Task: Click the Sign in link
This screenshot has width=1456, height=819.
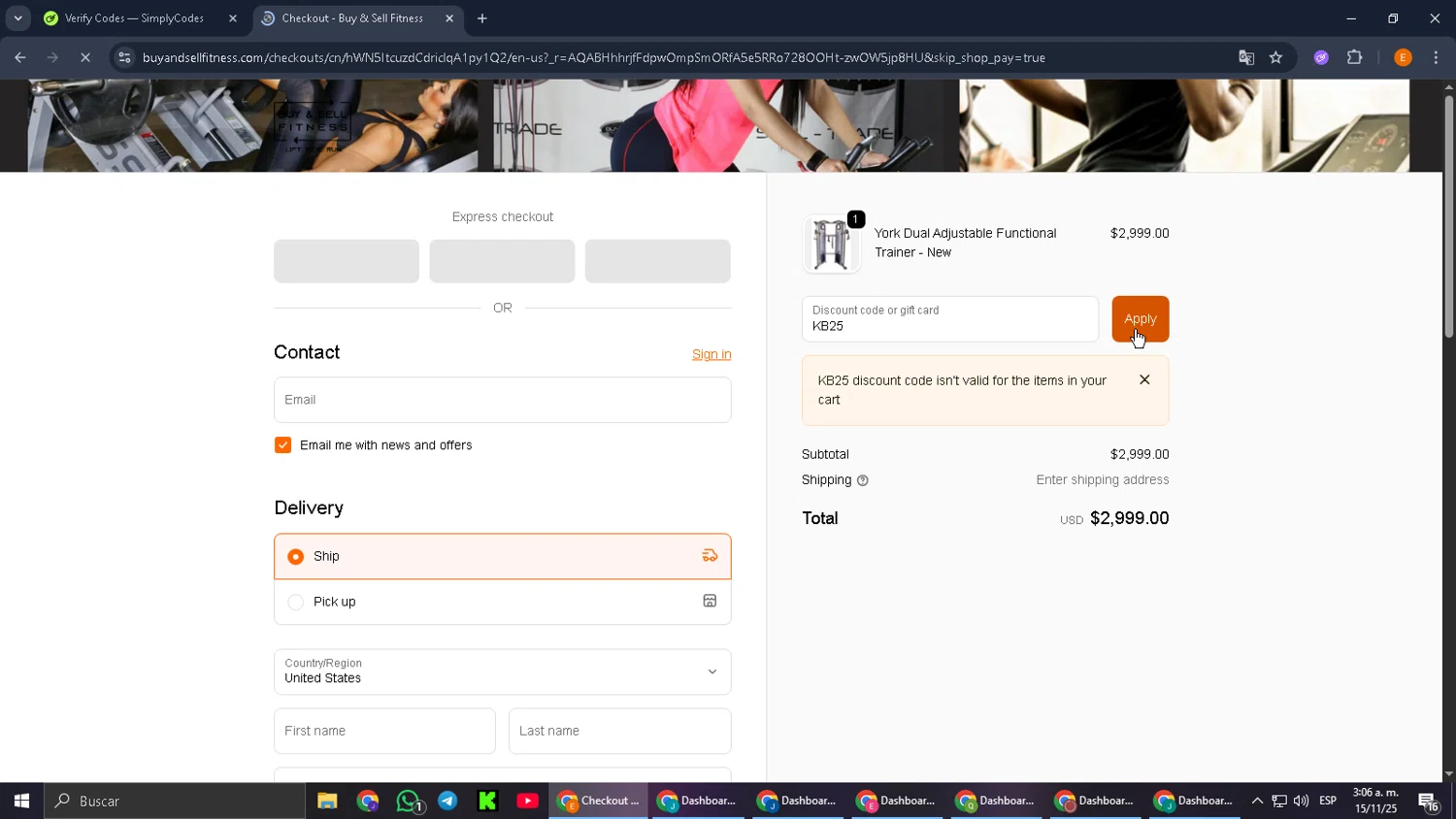Action: point(711,354)
